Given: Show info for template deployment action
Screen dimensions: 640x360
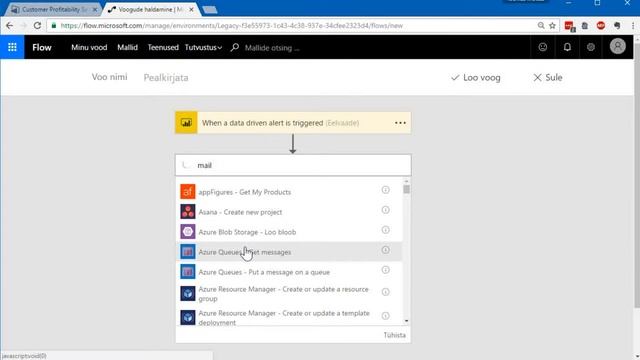Looking at the screenshot, I should (385, 316).
